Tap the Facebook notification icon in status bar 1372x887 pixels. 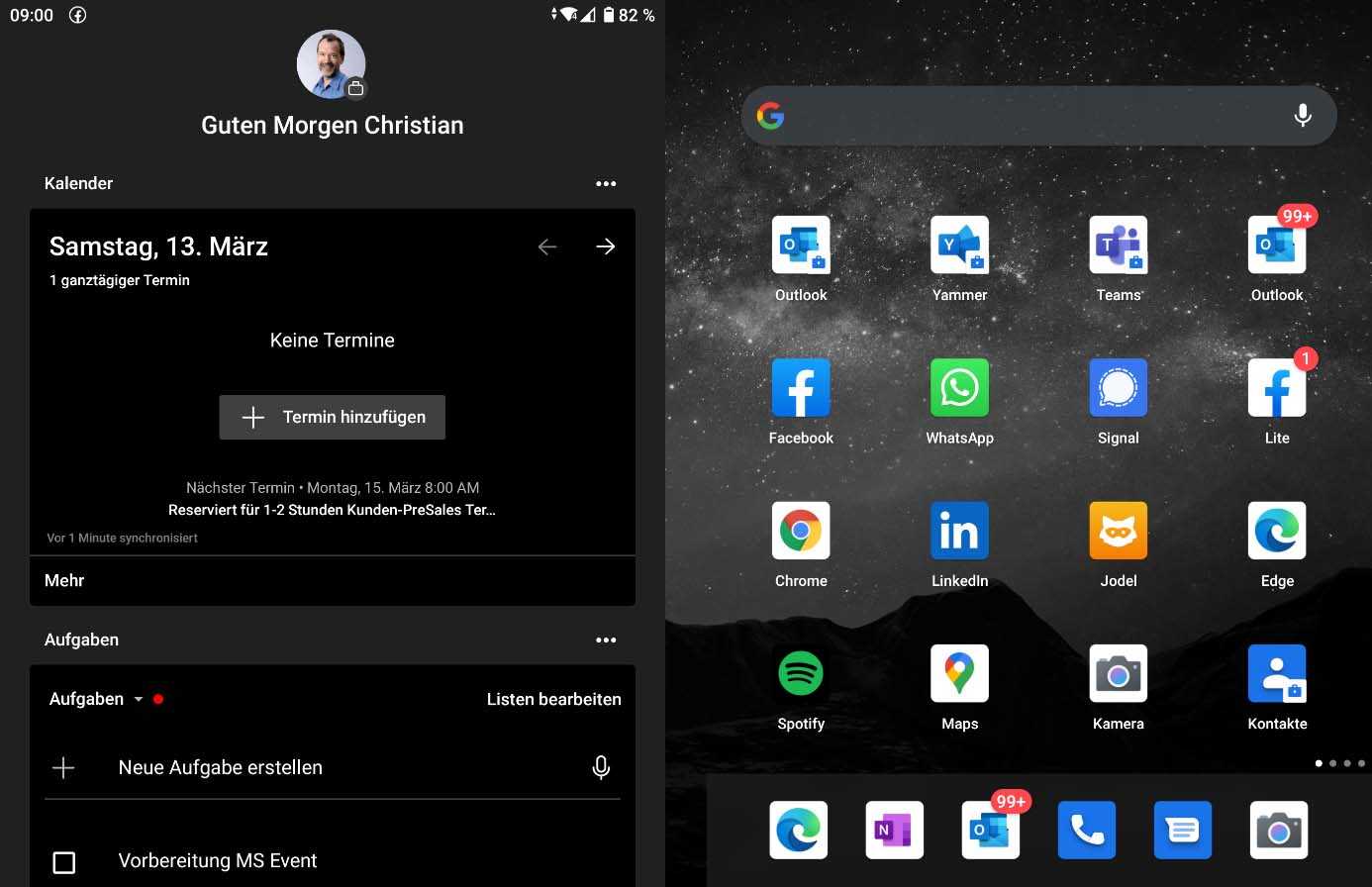coord(77,15)
